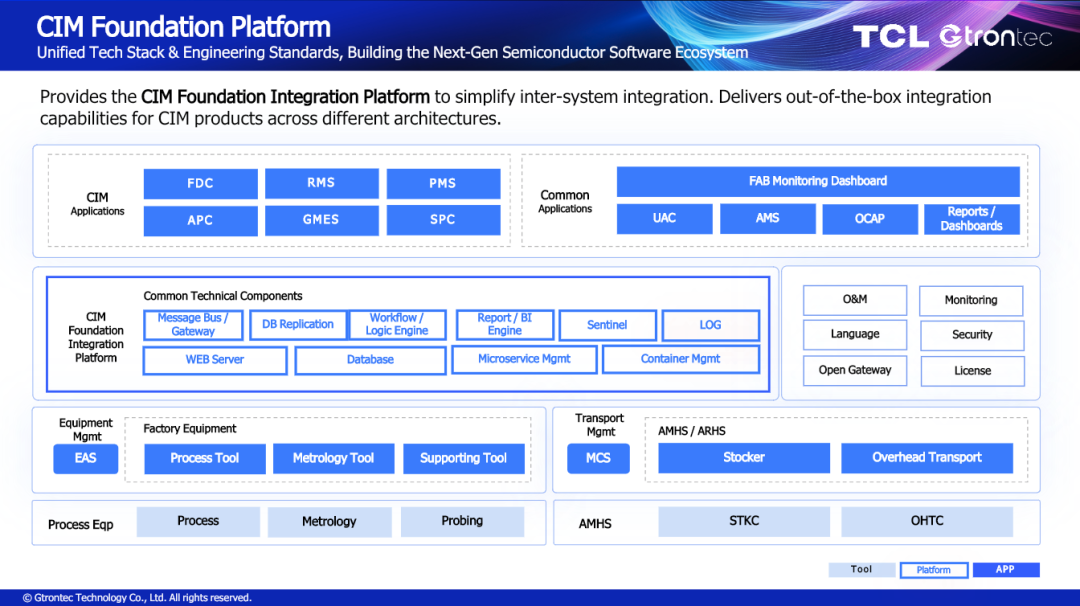This screenshot has width=1080, height=606.
Task: Select the APC application box
Action: 200,220
